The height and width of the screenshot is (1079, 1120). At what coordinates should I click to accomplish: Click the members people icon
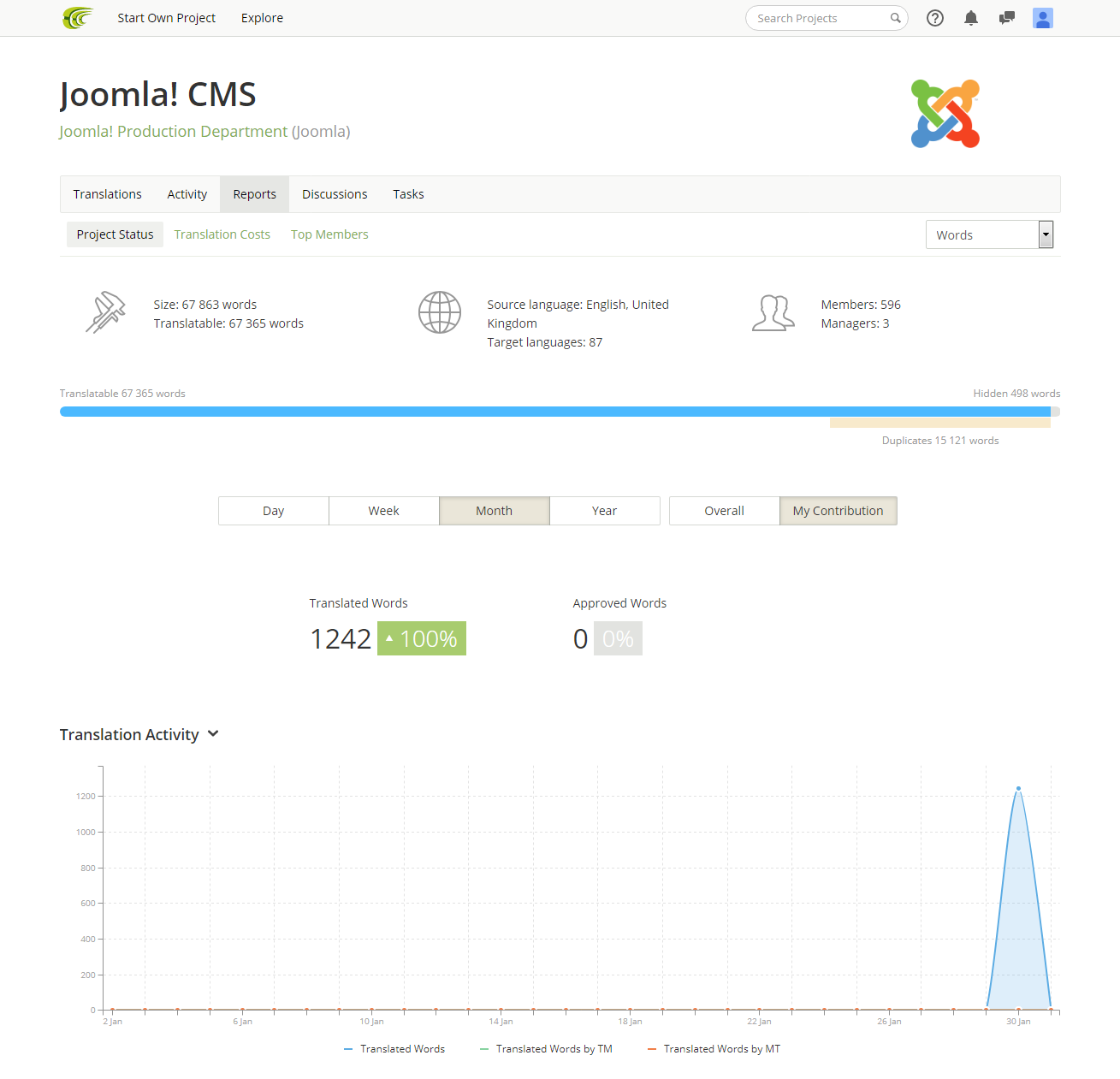point(773,312)
